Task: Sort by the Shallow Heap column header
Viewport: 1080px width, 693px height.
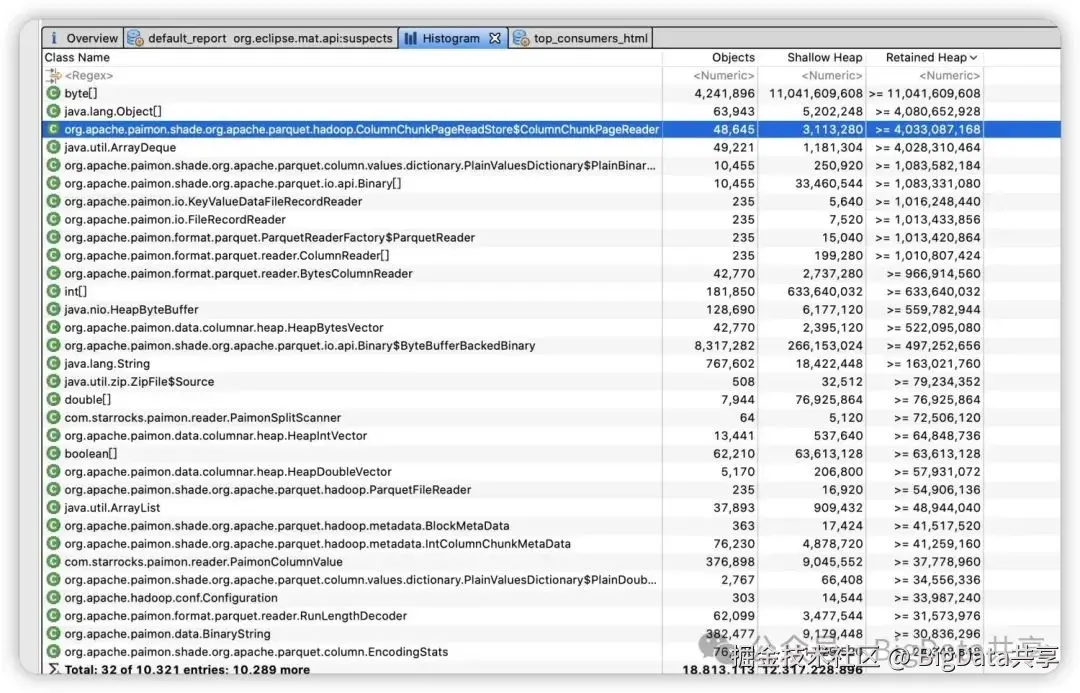Action: (x=824, y=57)
